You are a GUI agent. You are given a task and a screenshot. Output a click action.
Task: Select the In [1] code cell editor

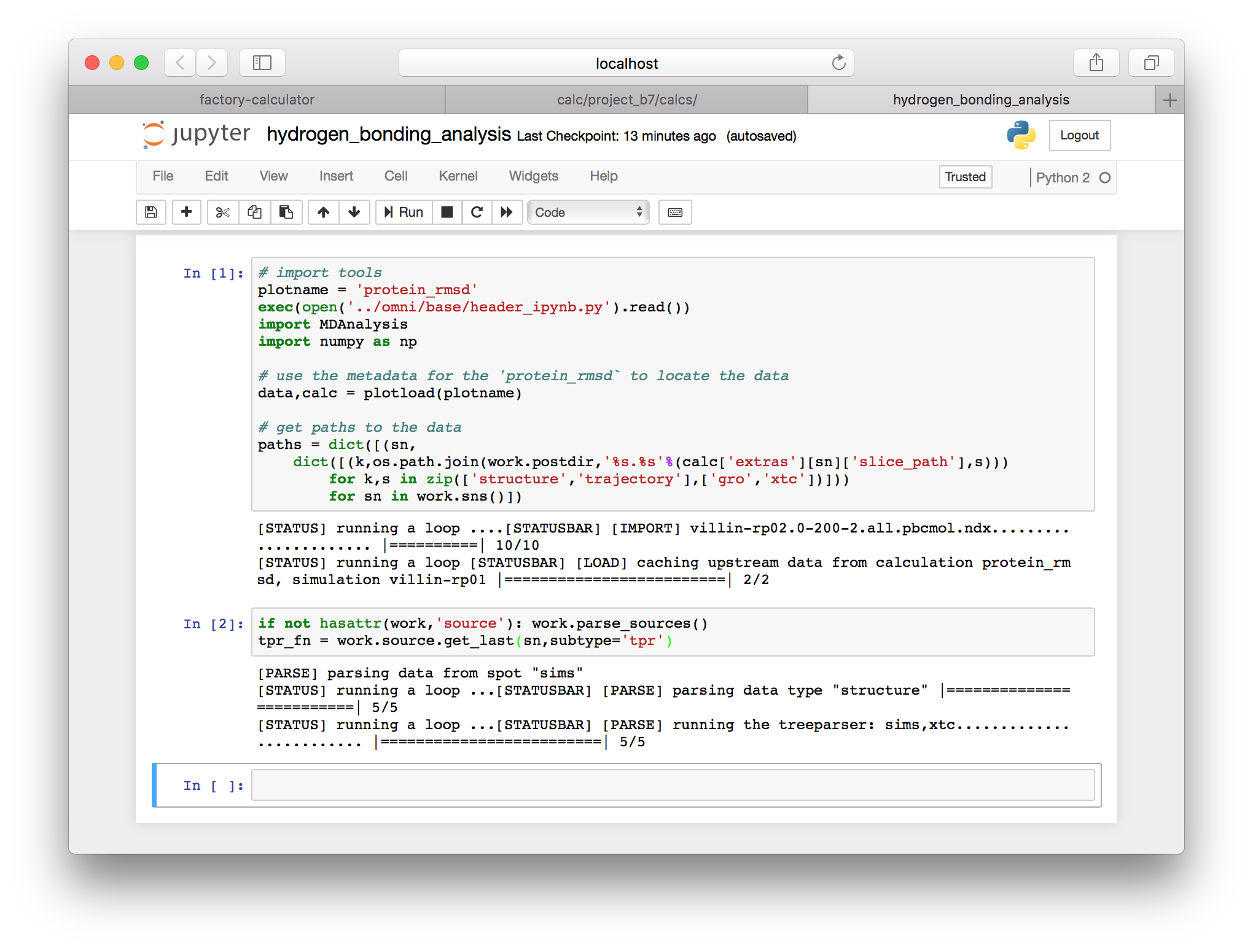pyautogui.click(x=673, y=384)
